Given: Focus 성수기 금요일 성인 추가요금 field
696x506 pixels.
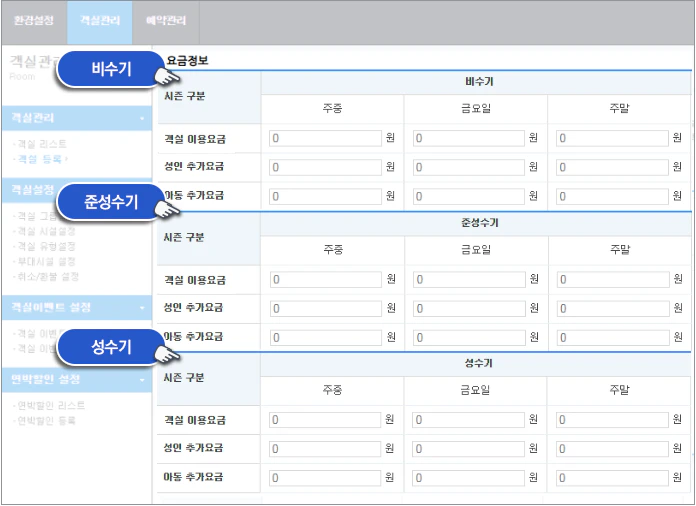Looking at the screenshot, I should click(x=468, y=449).
